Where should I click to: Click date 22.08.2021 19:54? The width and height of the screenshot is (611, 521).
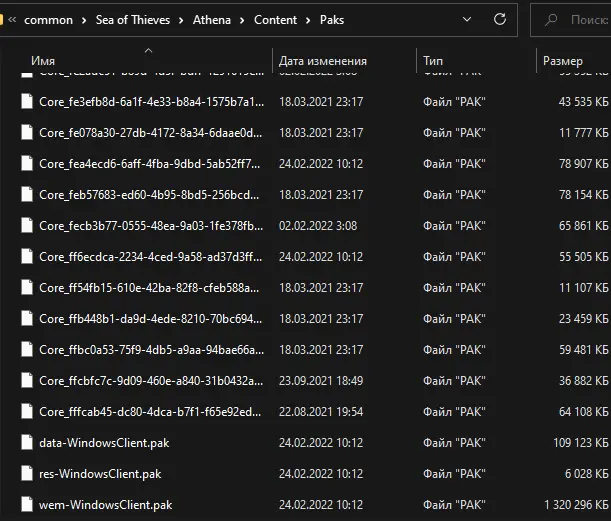321,412
